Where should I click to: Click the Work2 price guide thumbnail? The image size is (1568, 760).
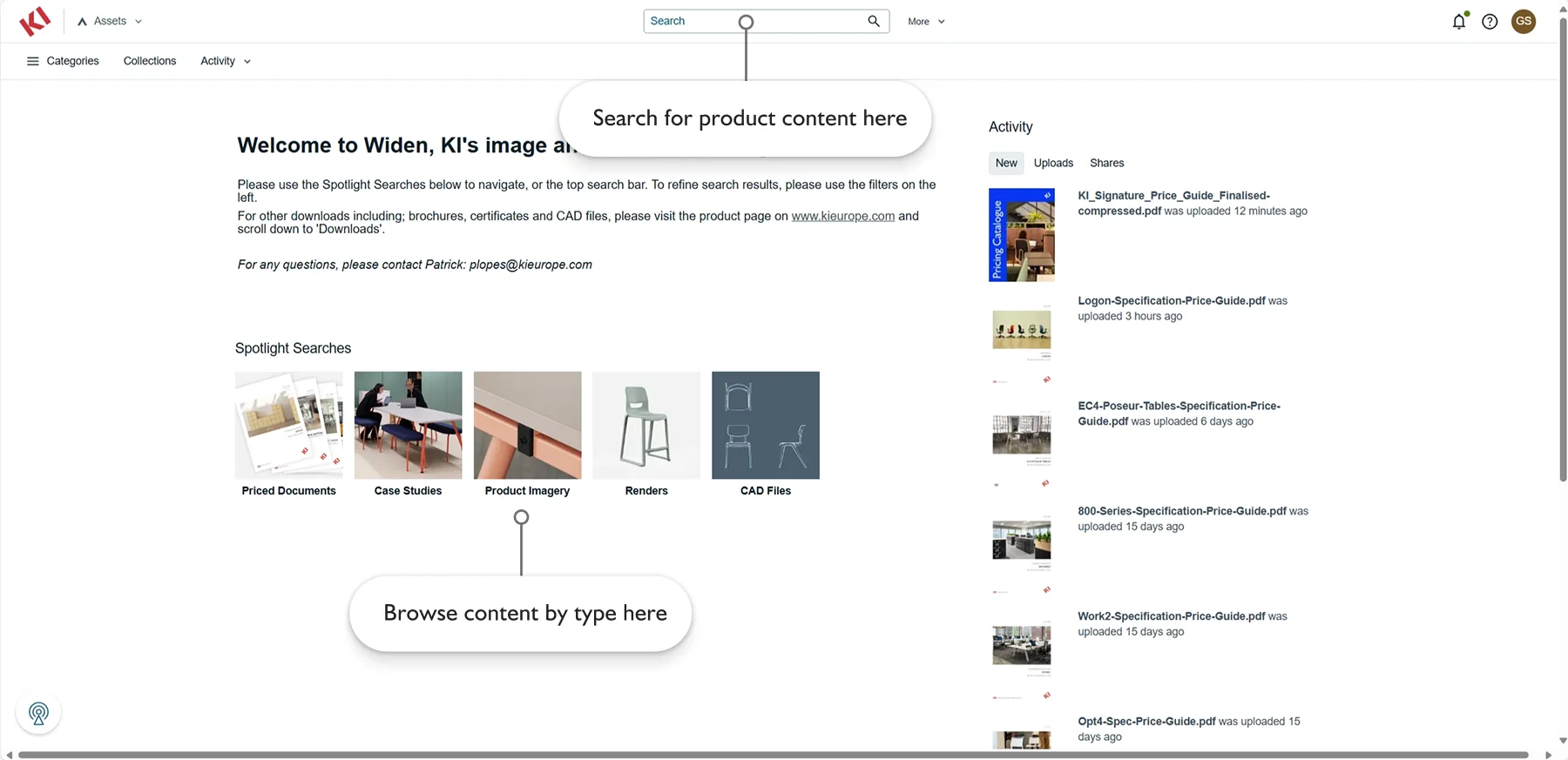tap(1022, 656)
